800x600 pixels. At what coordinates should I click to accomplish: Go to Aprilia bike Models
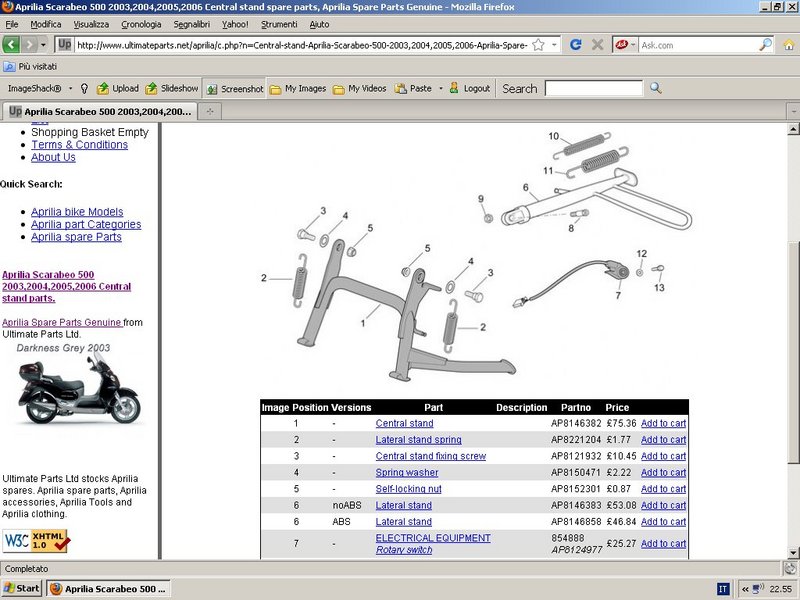click(77, 212)
